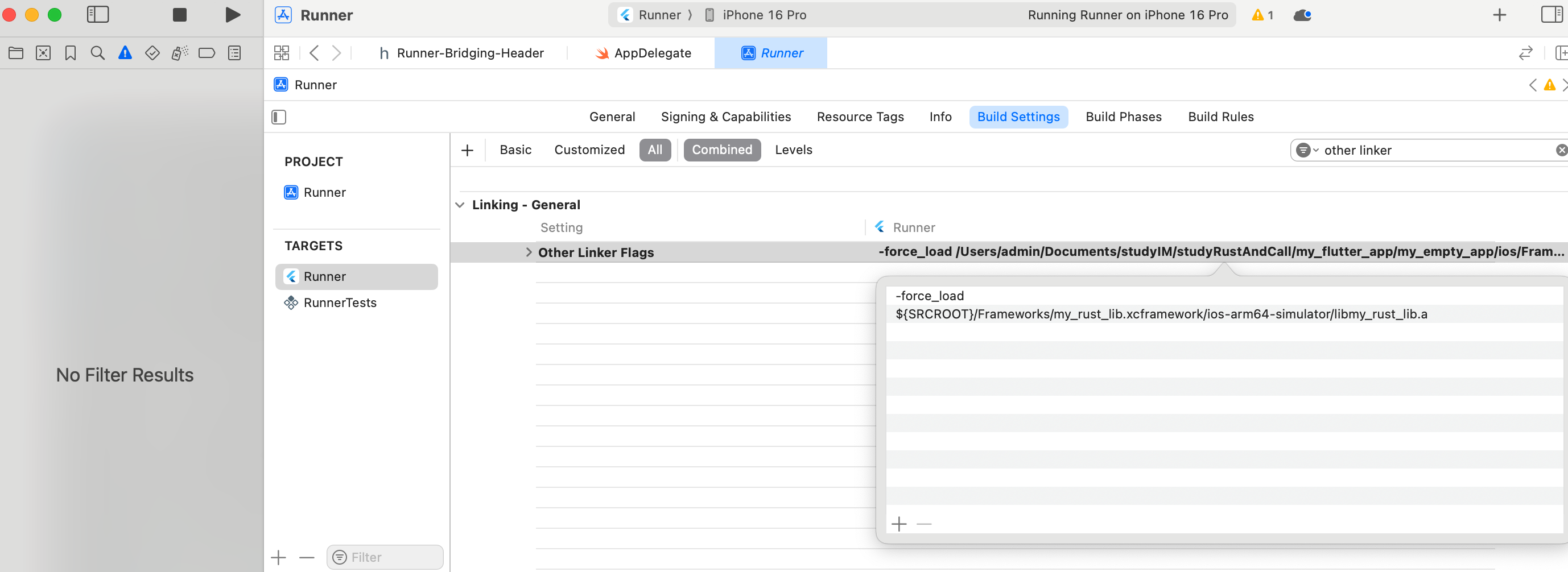This screenshot has height=572, width=1568.
Task: Open the Breakpoint navigator icon
Action: (x=207, y=53)
